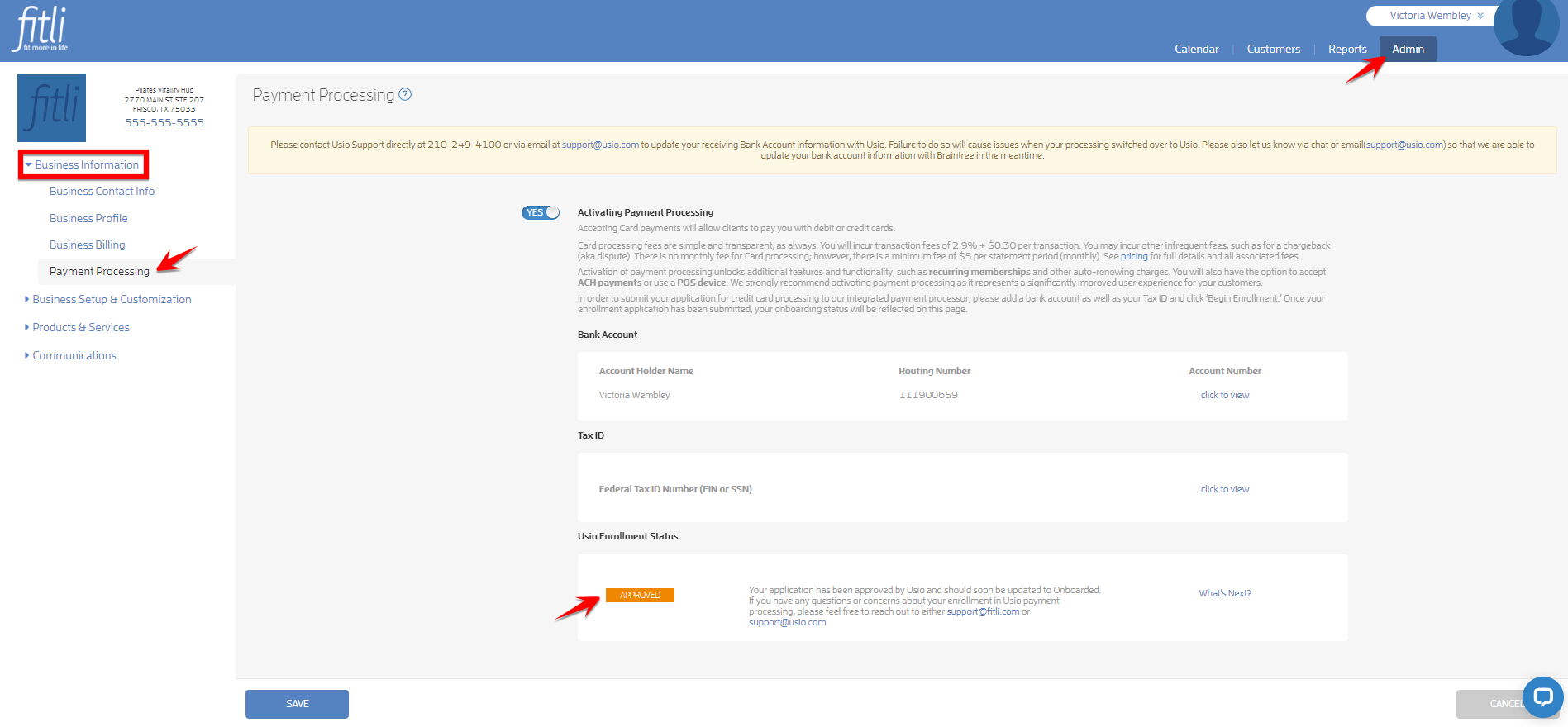Click the Pilates Vitality Hub business logo
The width and height of the screenshot is (1568, 727).
point(51,107)
